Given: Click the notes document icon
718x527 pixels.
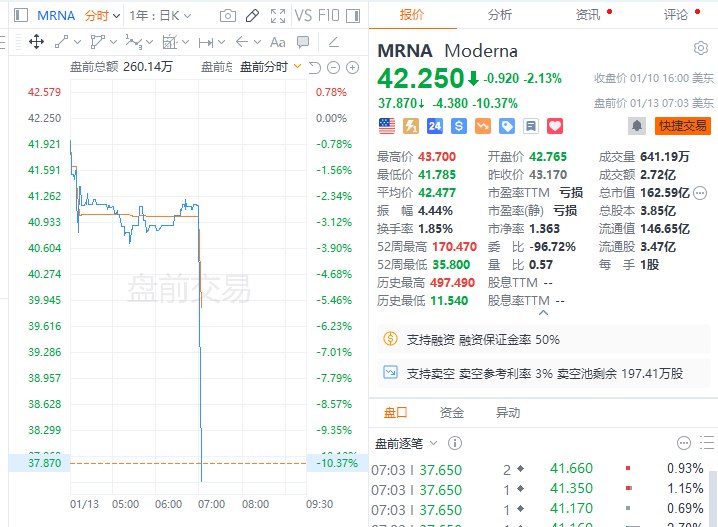Looking at the screenshot, I should pyautogui.click(x=531, y=126).
